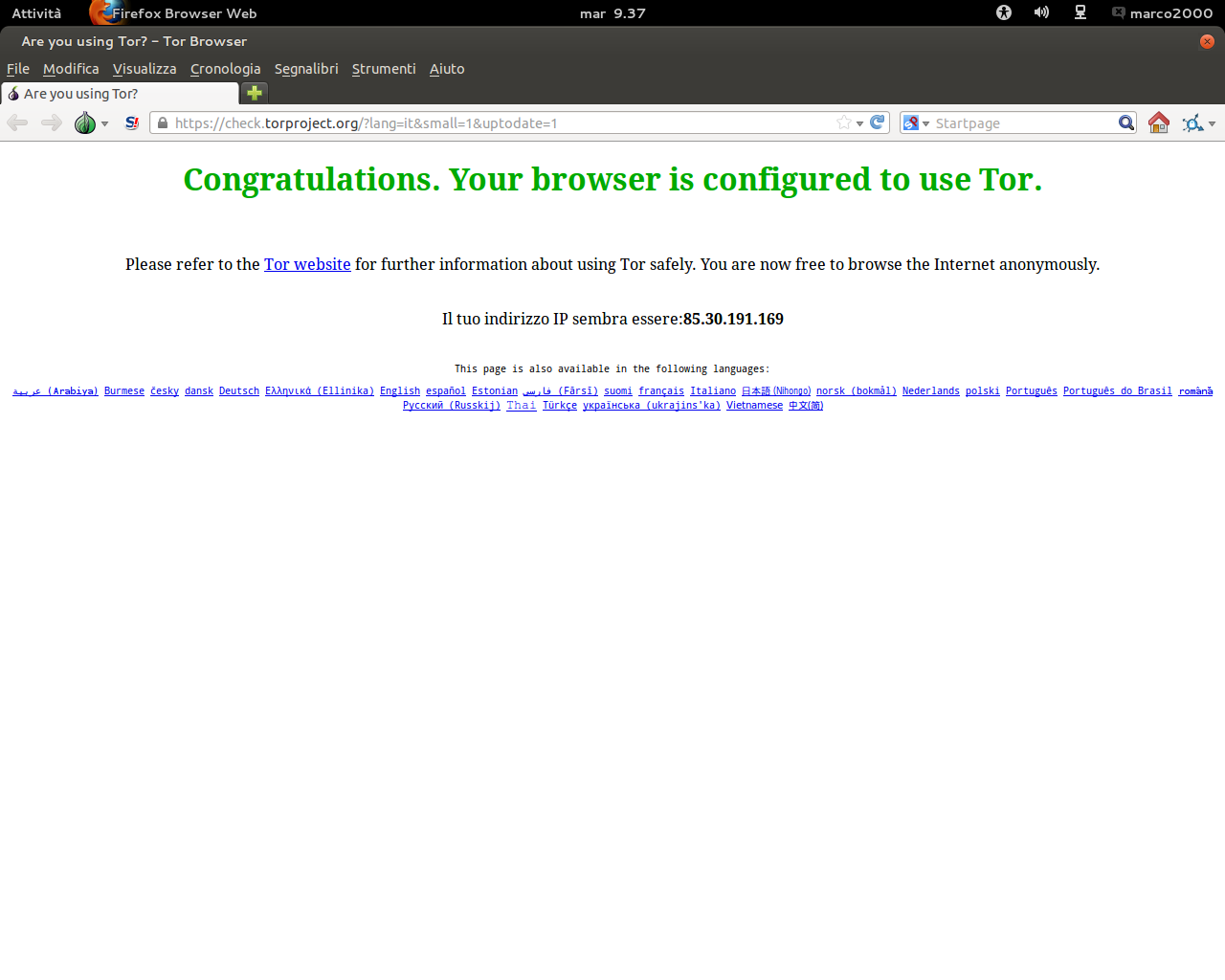Screen dimensions: 1225x980
Task: Open the Cronologia menu
Action: click(x=225, y=69)
